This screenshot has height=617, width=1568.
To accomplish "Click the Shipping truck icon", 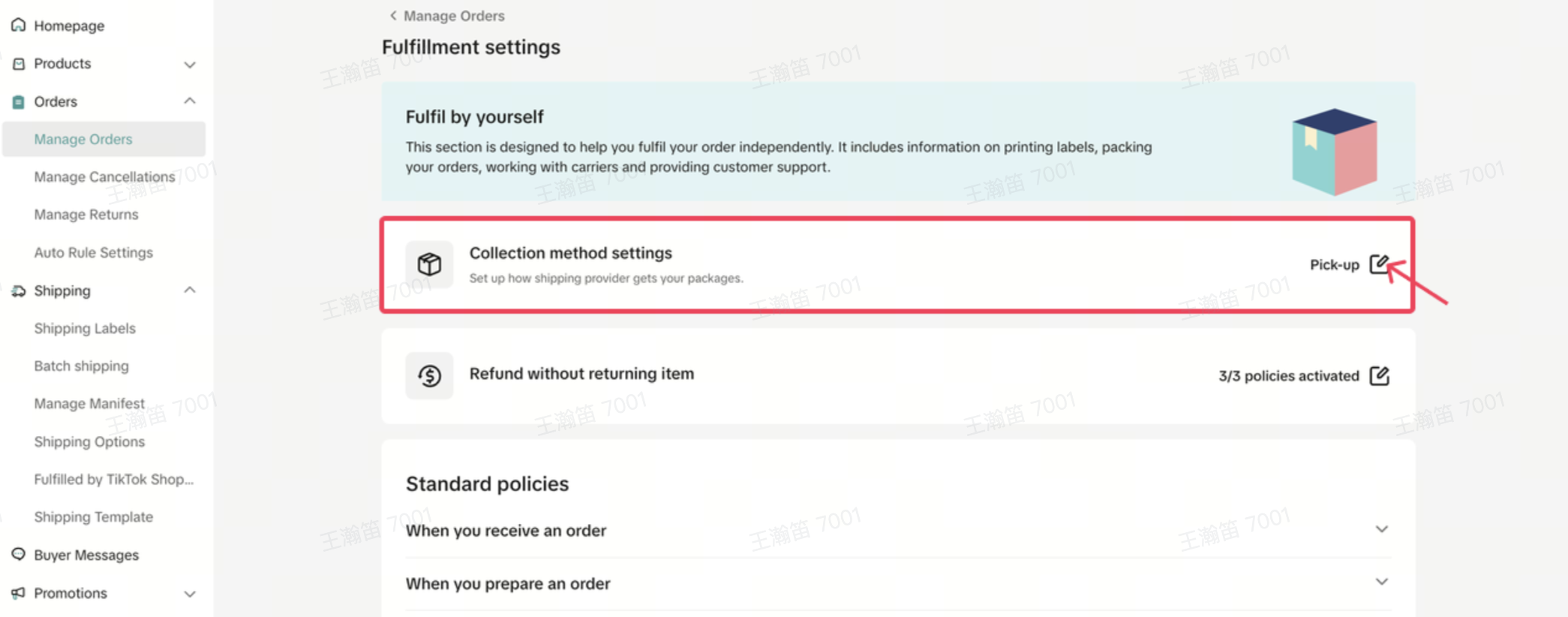I will click(x=19, y=290).
